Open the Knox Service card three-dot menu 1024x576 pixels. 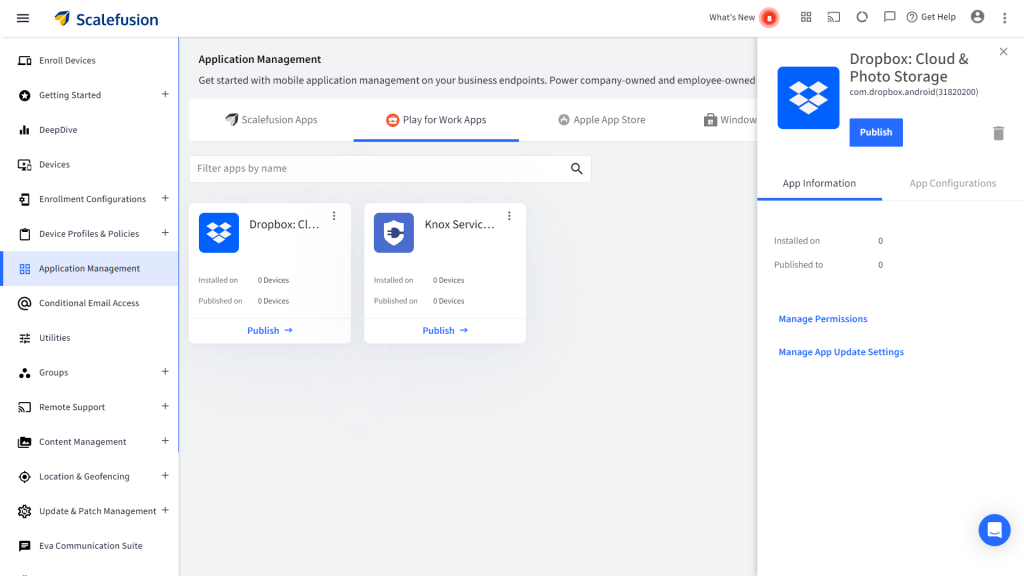coord(509,216)
